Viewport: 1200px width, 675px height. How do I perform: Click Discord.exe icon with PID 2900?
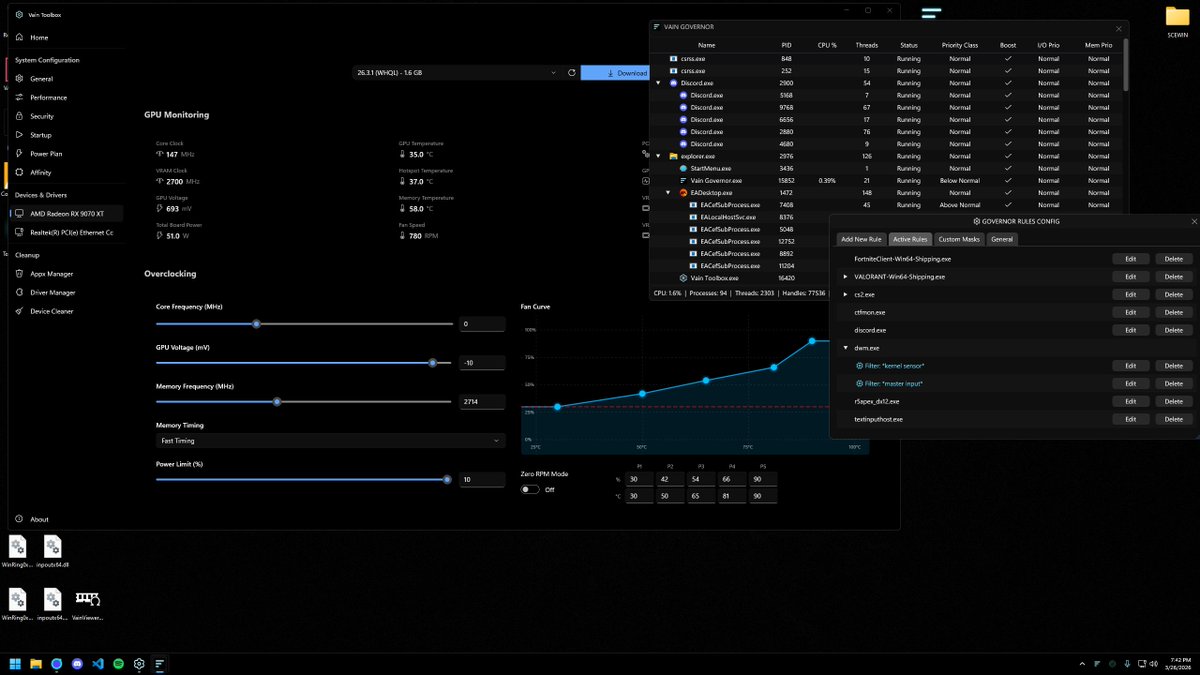coord(673,83)
